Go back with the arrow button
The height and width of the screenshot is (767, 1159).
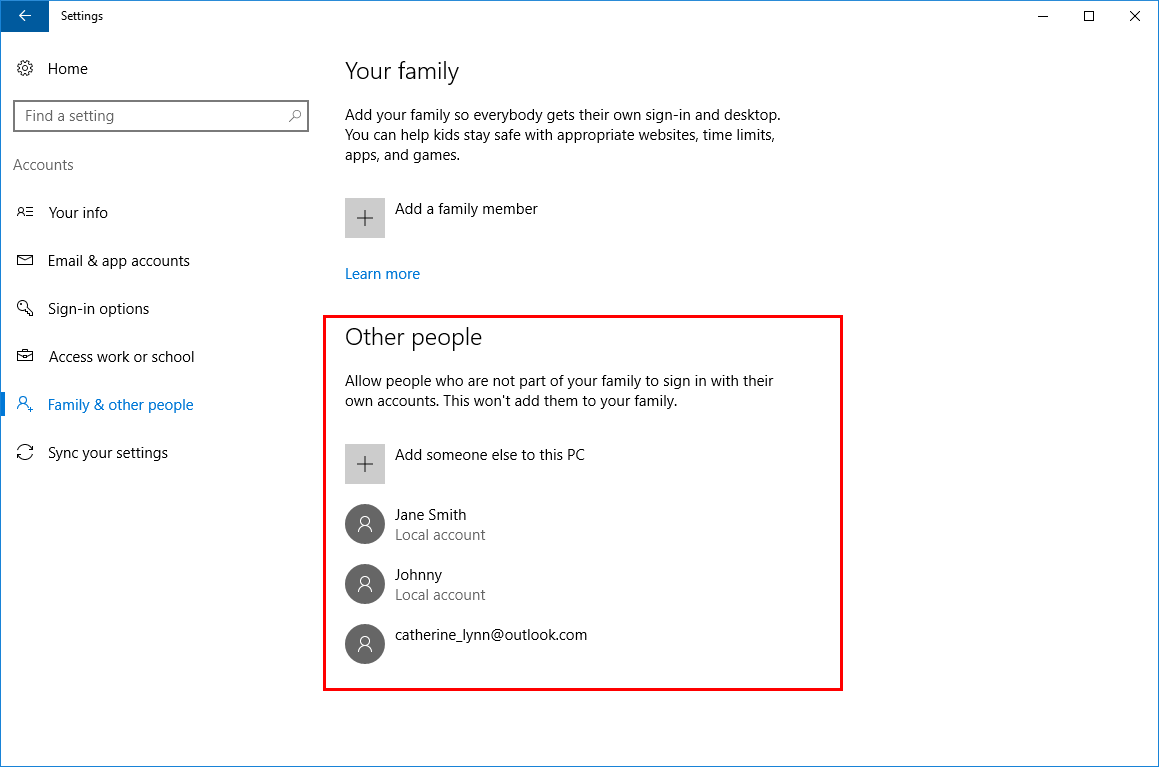click(24, 16)
